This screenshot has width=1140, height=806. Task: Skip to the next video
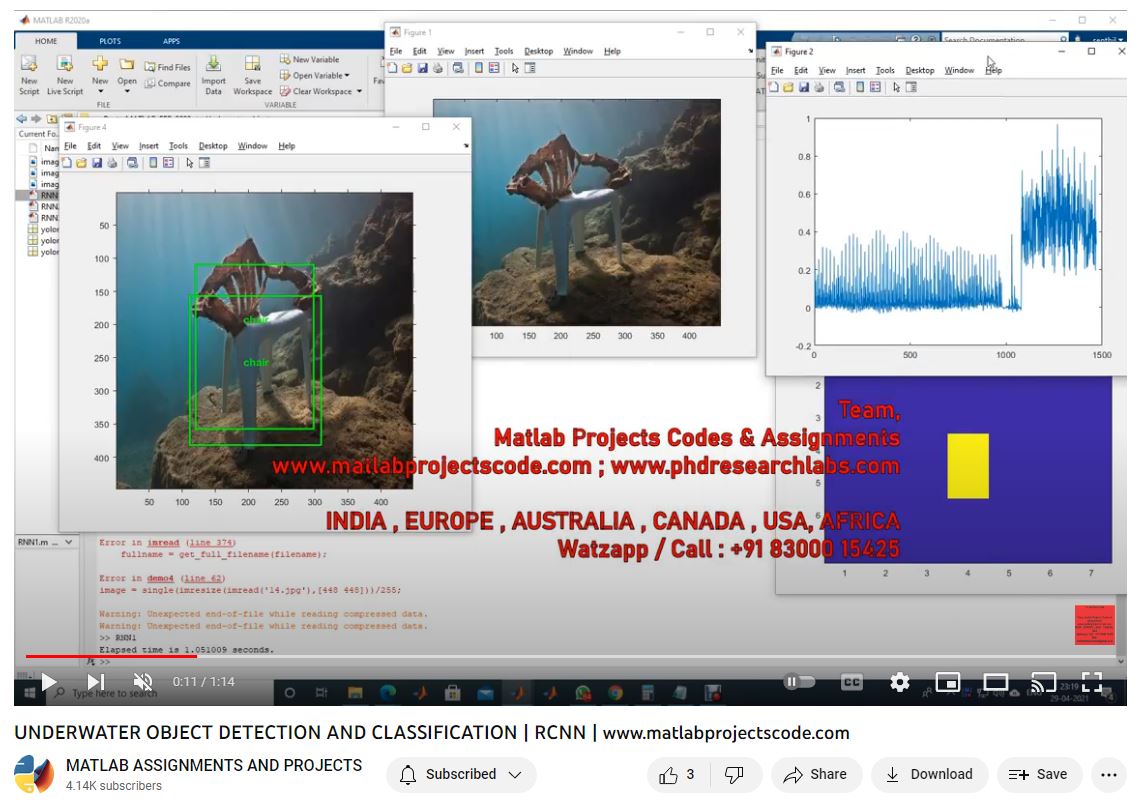pos(96,682)
